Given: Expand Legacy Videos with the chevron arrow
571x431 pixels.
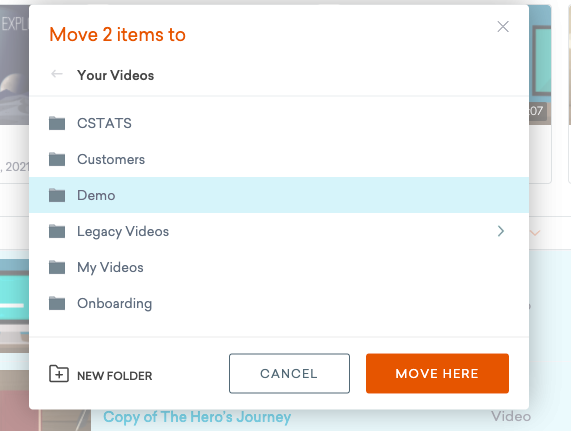Looking at the screenshot, I should pyautogui.click(x=501, y=231).
